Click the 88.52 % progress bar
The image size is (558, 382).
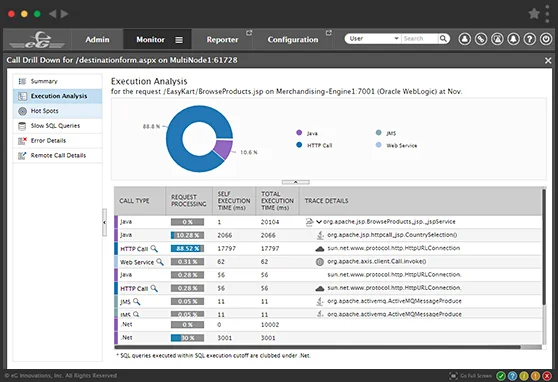[188, 248]
